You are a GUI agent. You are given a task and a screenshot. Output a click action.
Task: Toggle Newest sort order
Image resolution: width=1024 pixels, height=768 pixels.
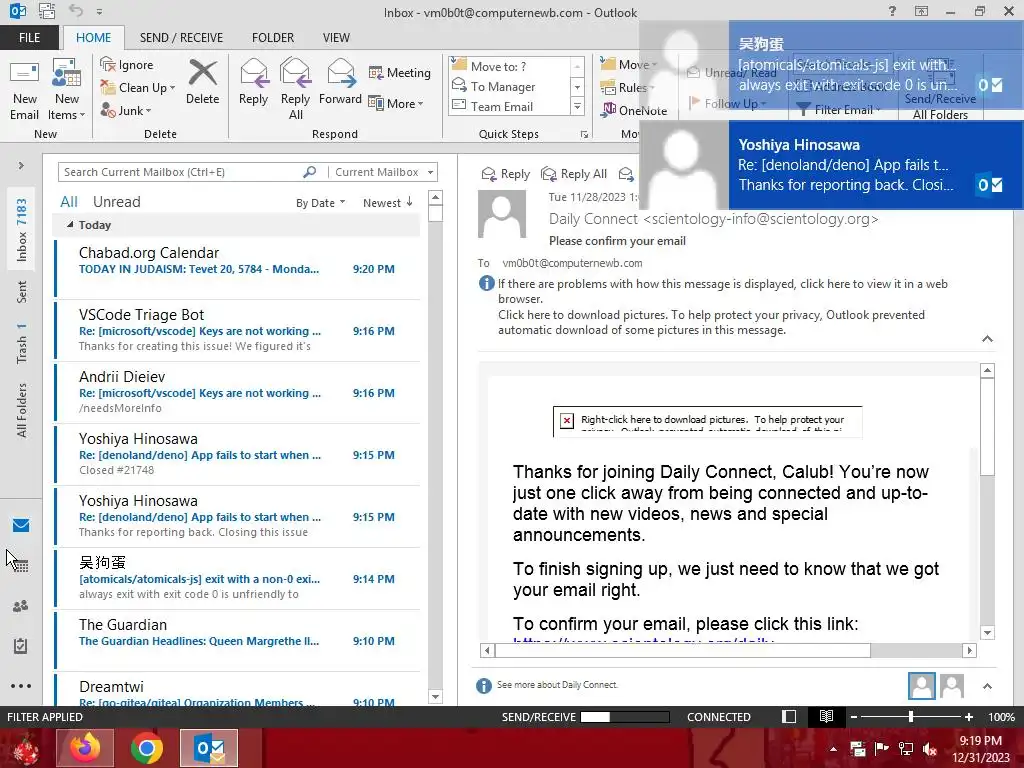tap(387, 202)
